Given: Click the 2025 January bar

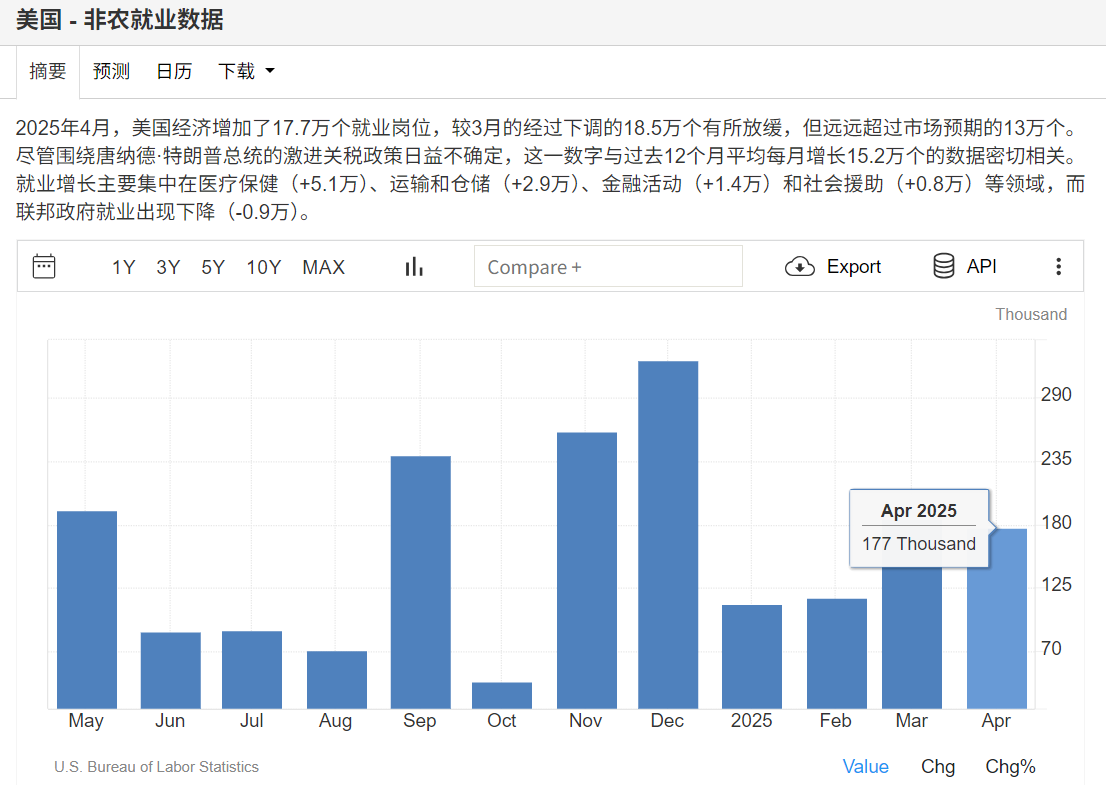Looking at the screenshot, I should [752, 657].
